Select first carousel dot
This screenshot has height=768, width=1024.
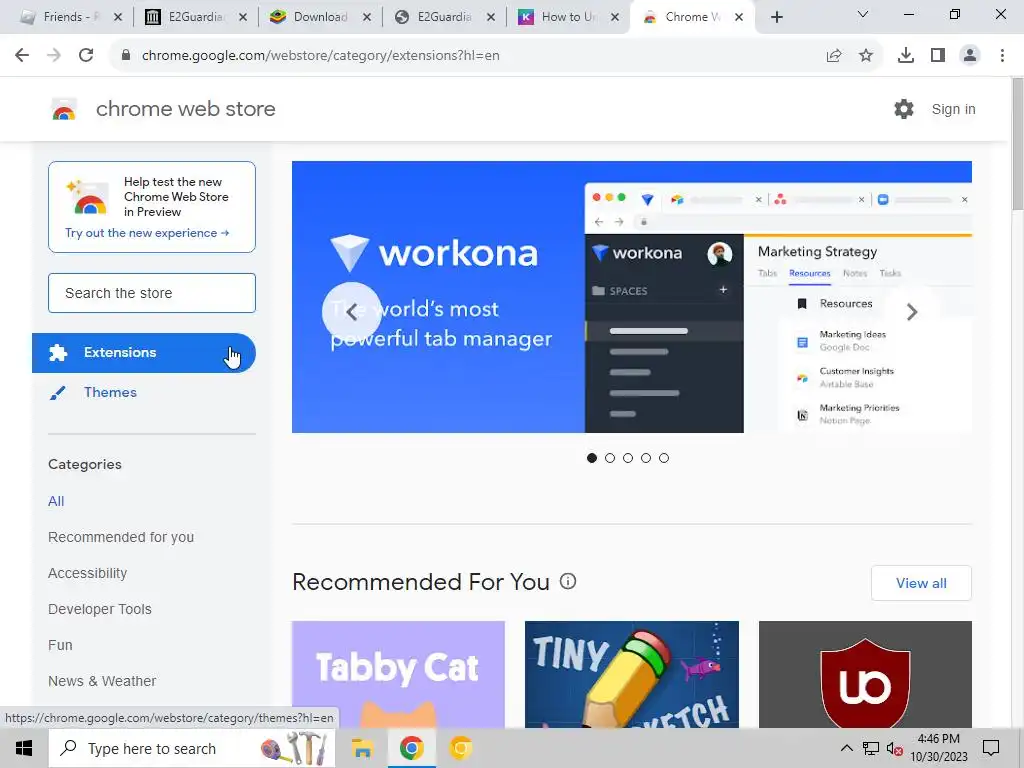(592, 458)
